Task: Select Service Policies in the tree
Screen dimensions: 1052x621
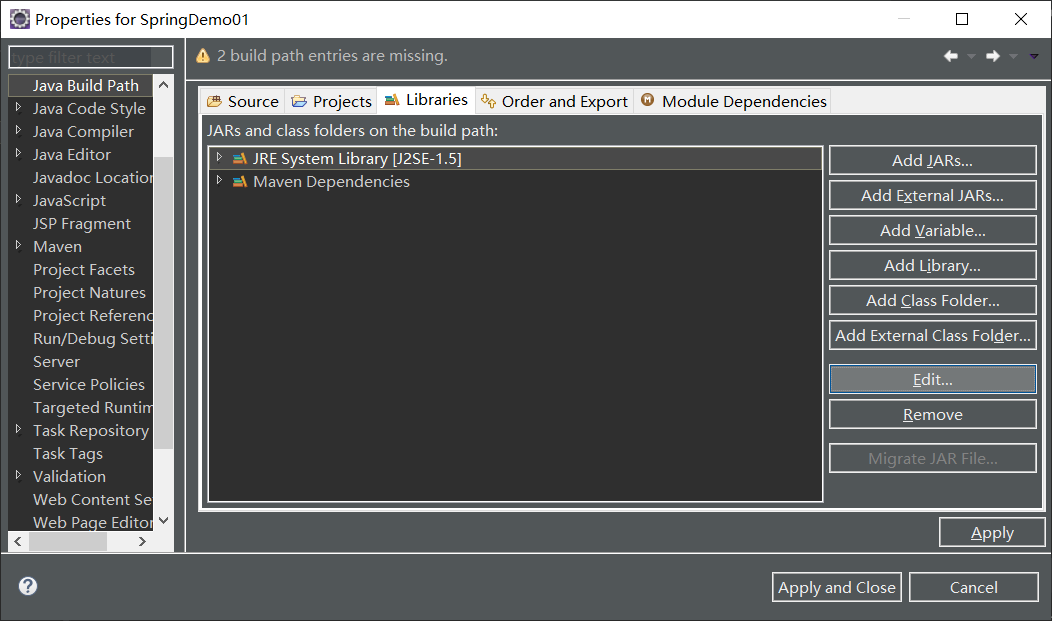Action: click(x=89, y=384)
